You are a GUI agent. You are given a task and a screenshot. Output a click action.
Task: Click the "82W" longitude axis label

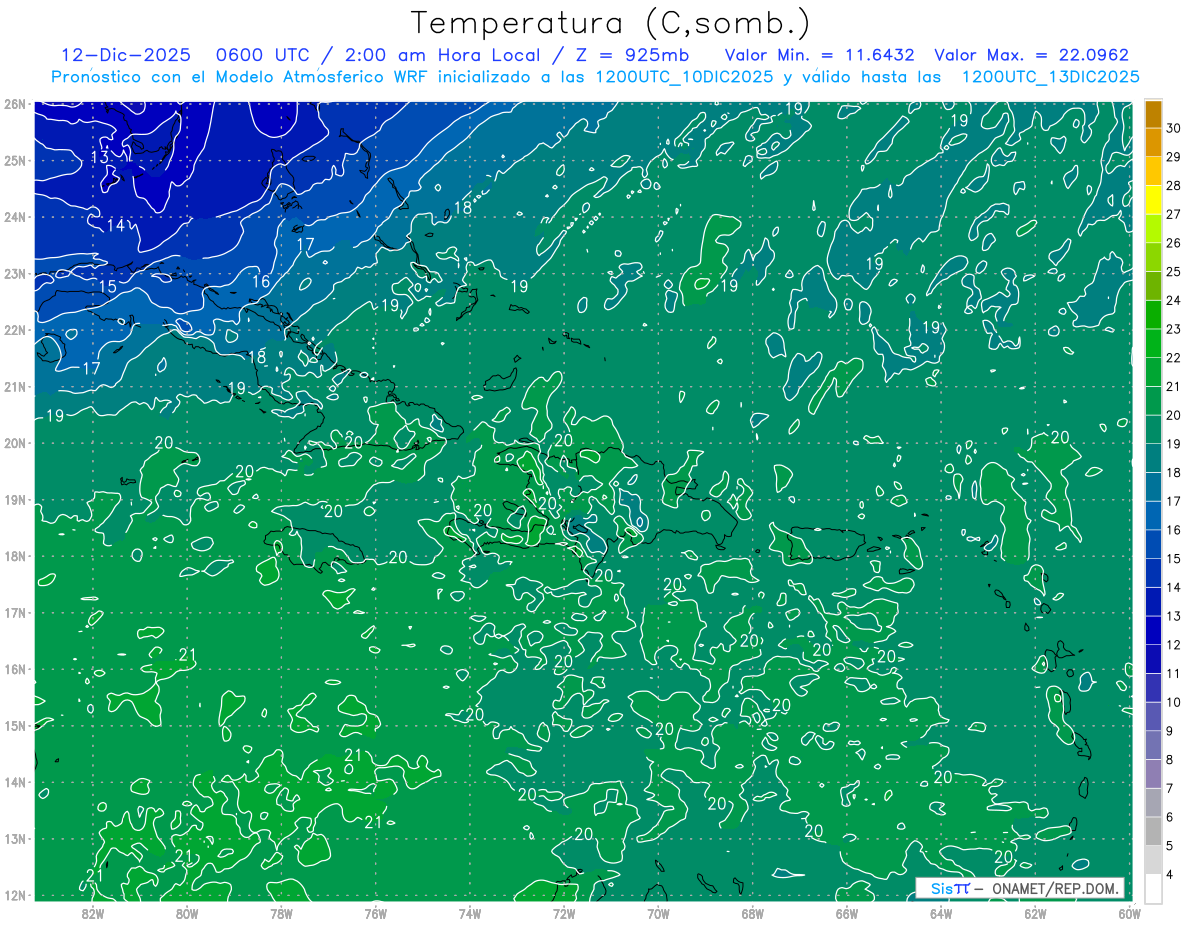[x=92, y=912]
